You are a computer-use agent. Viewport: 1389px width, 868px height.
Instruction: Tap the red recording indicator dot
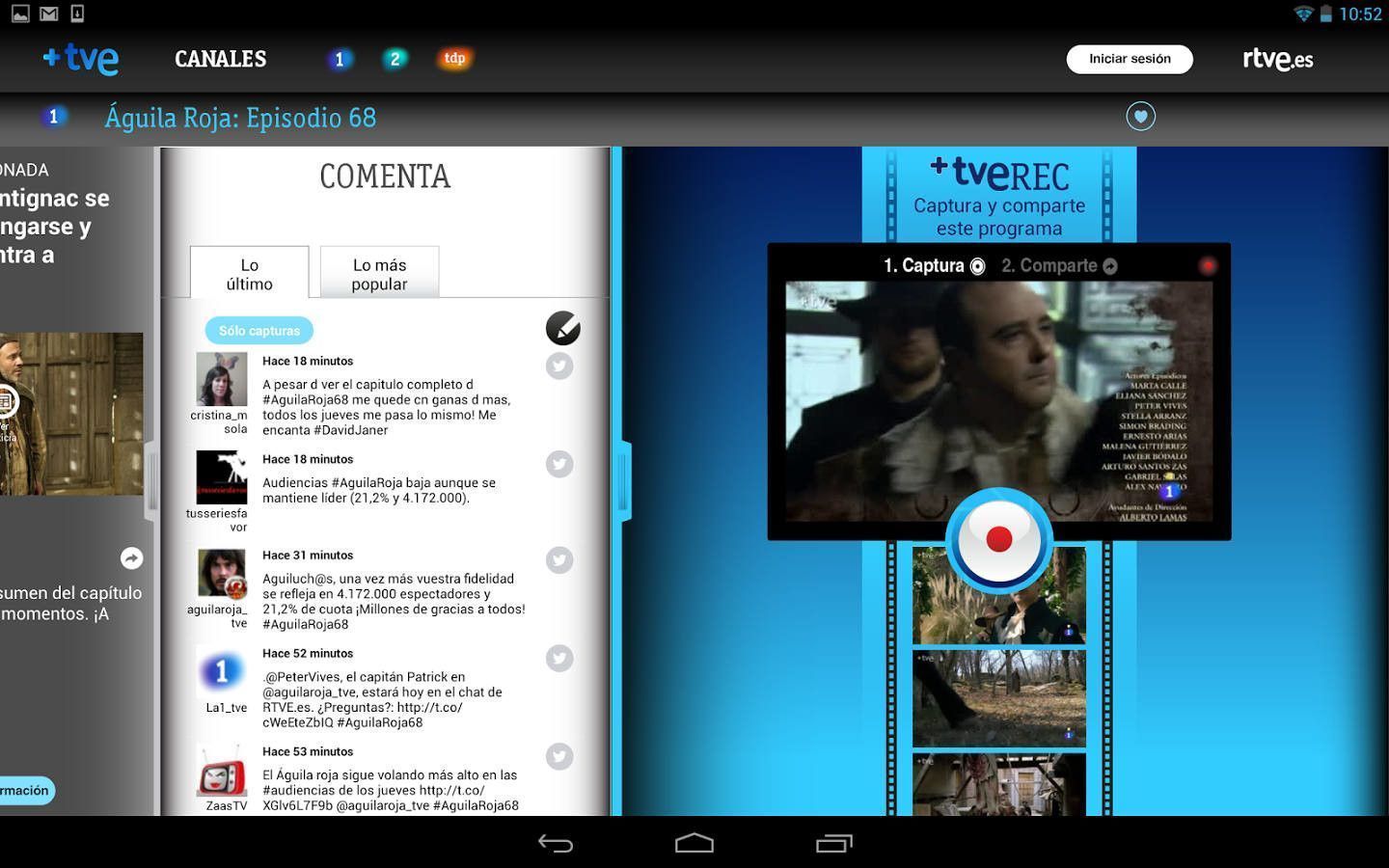click(x=1207, y=265)
